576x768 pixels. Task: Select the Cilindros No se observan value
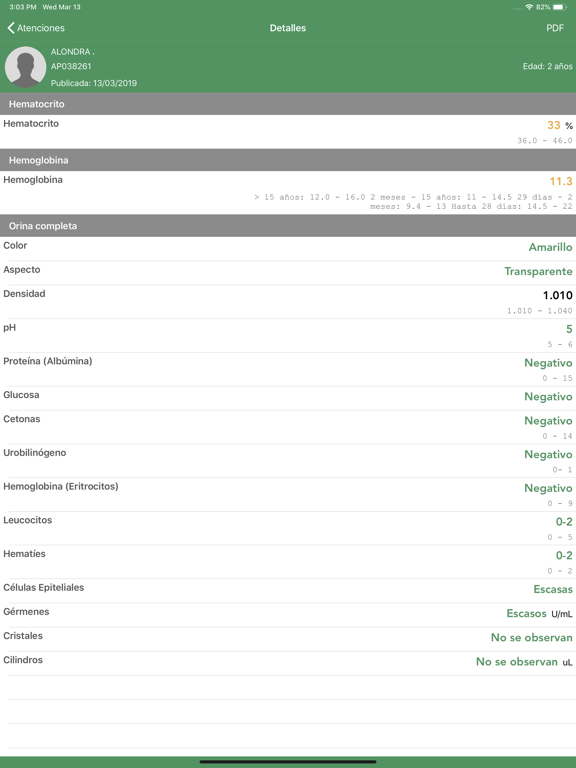click(517, 662)
